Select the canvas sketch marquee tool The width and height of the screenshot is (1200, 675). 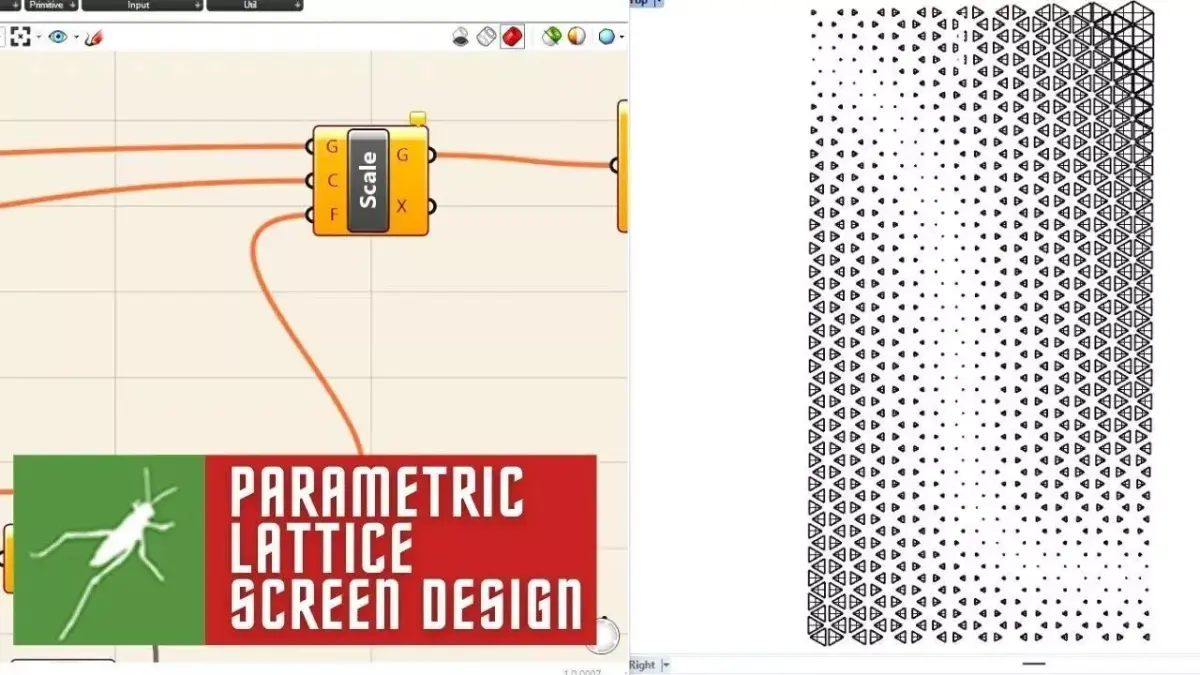coord(22,37)
